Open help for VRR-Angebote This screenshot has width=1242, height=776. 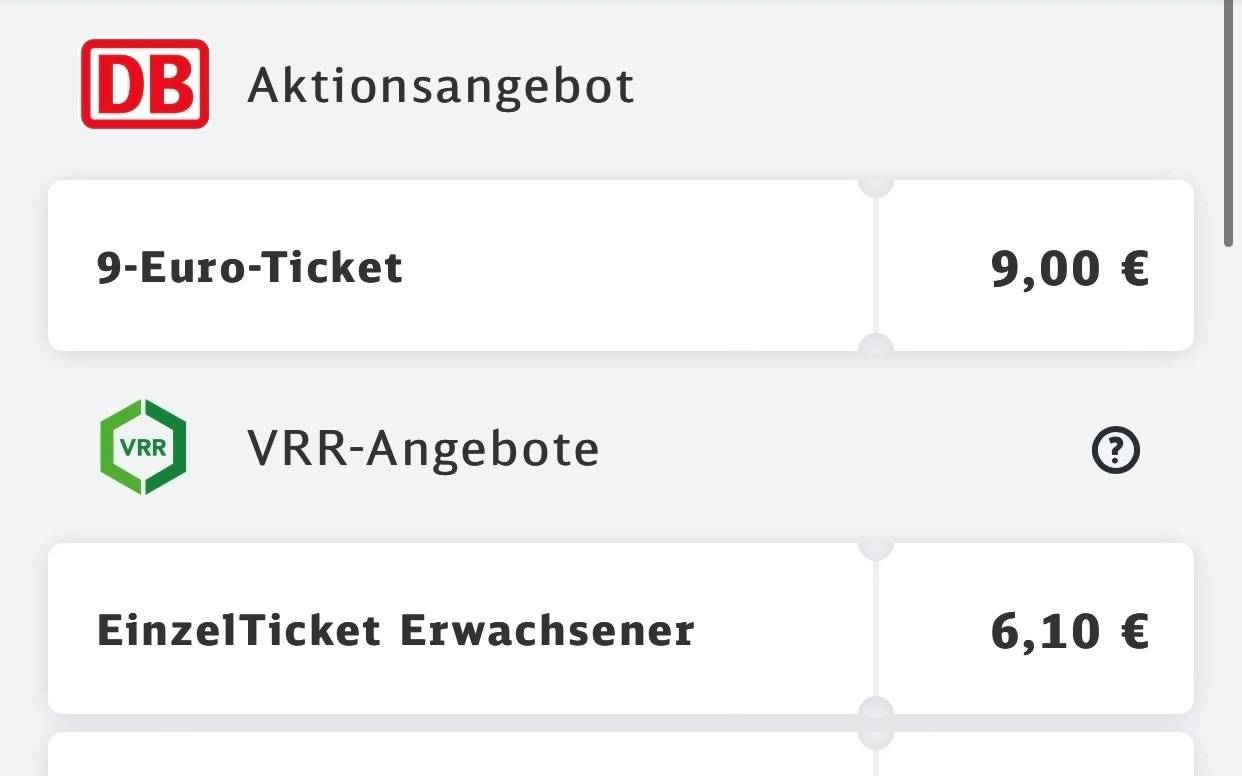click(x=1115, y=452)
